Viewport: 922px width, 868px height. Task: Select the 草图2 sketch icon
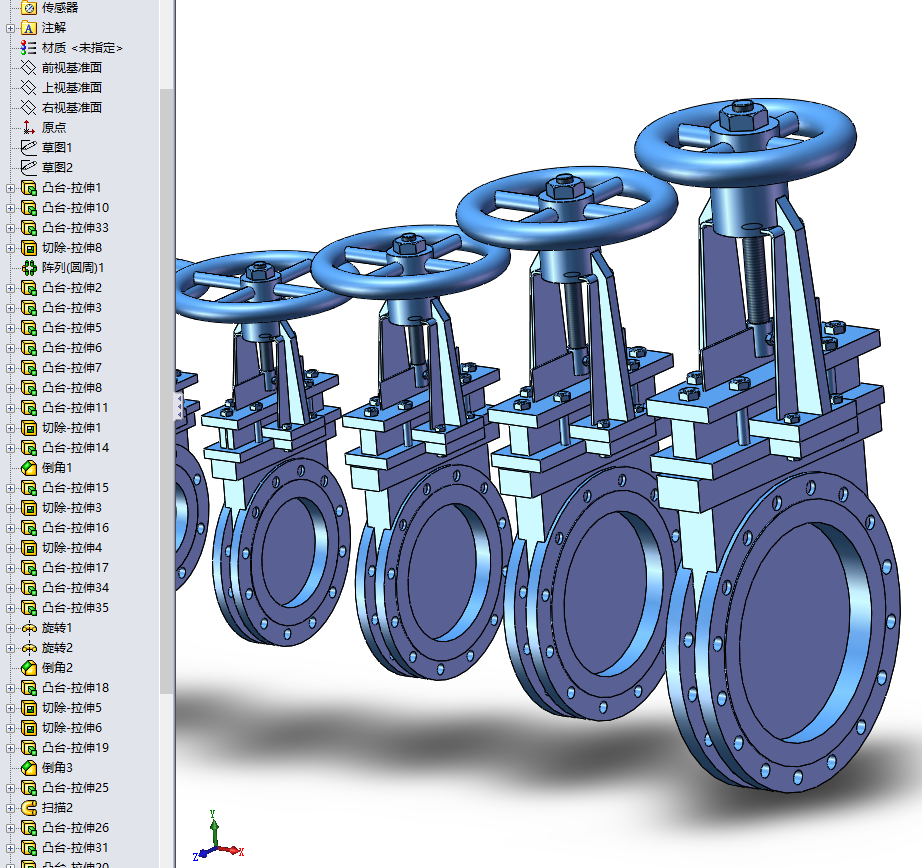click(x=28, y=168)
